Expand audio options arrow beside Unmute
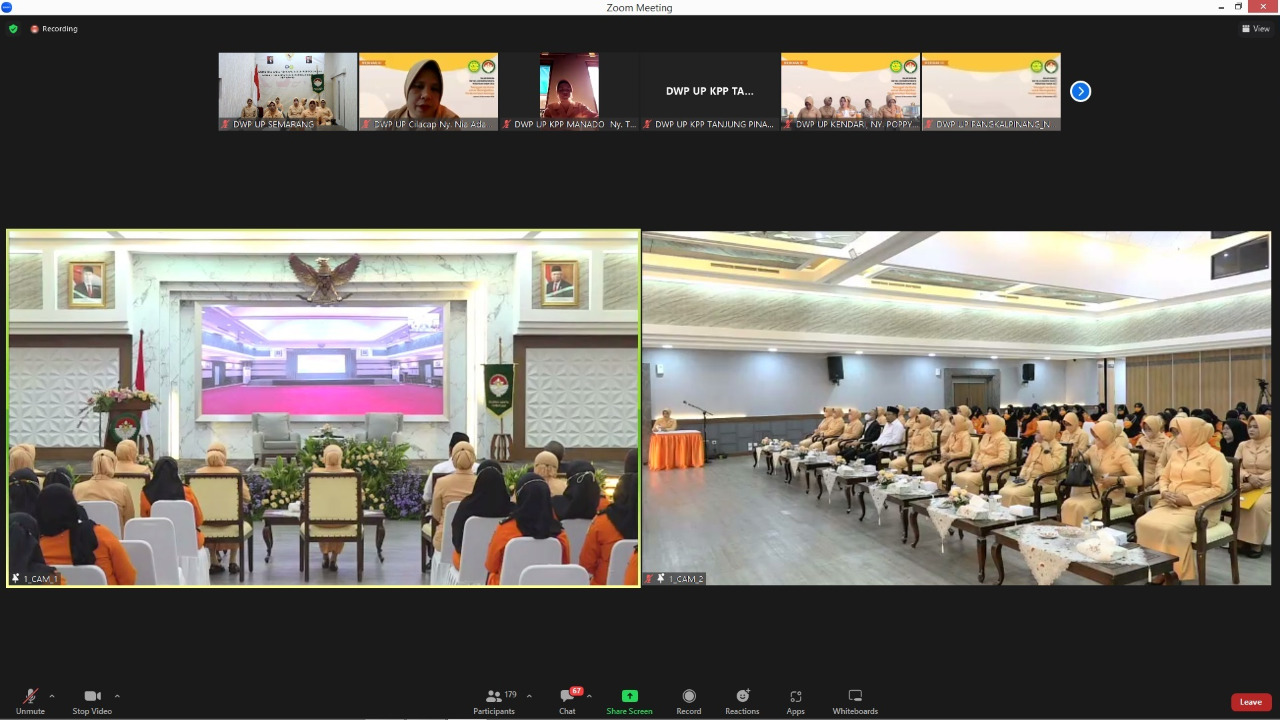The width and height of the screenshot is (1280, 720). (52, 696)
